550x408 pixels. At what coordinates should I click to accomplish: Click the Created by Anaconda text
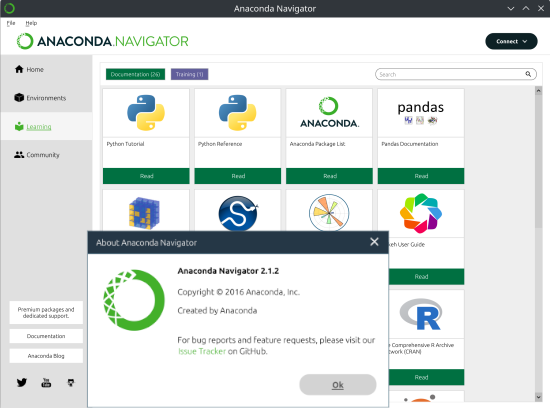tap(217, 310)
